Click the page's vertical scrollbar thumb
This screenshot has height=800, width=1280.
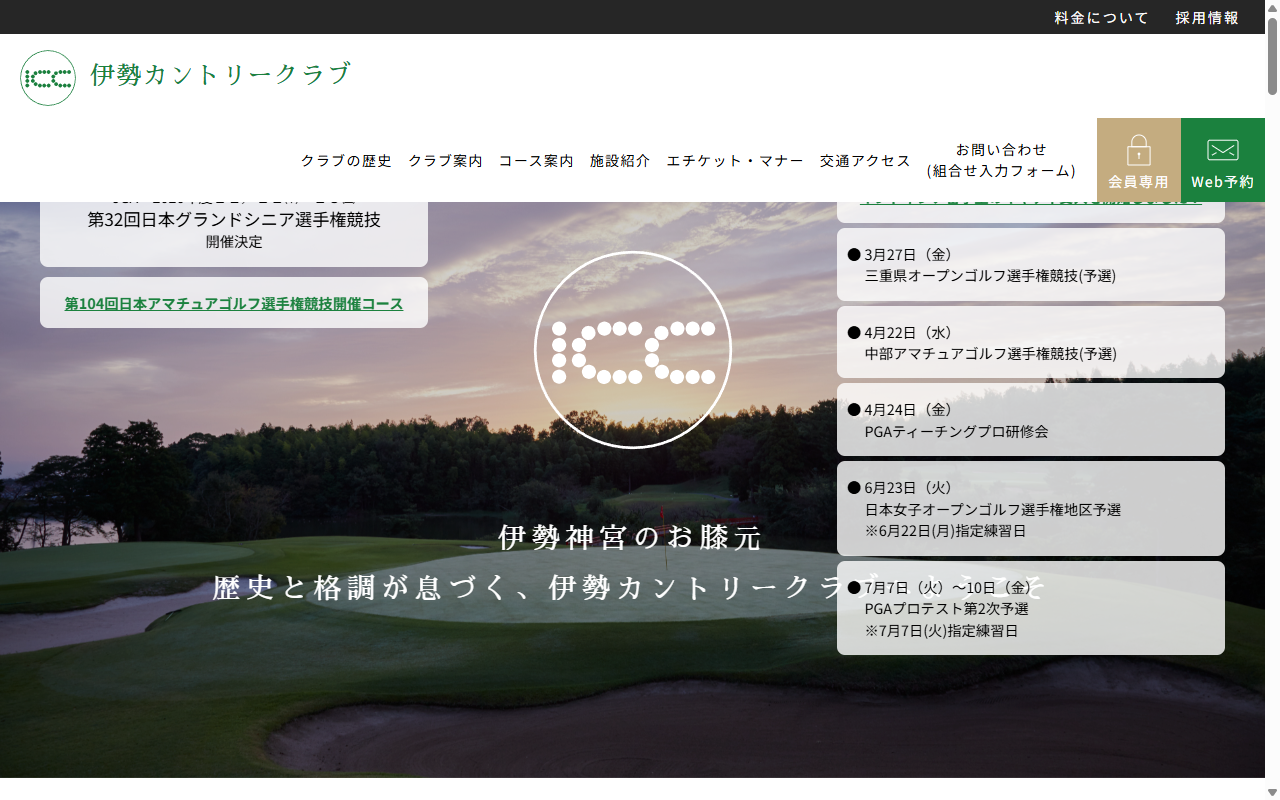tap(1272, 56)
